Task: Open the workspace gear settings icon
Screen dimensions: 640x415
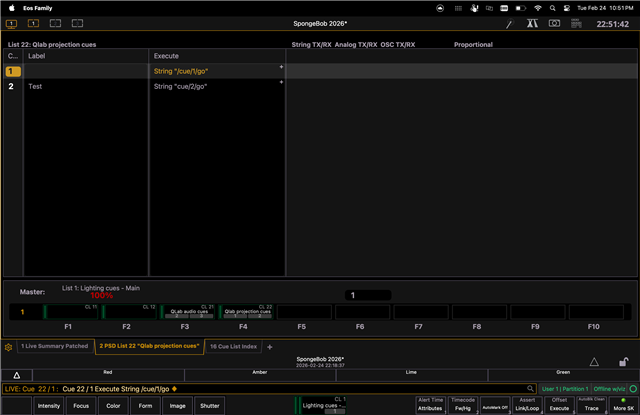Action: click(8, 347)
